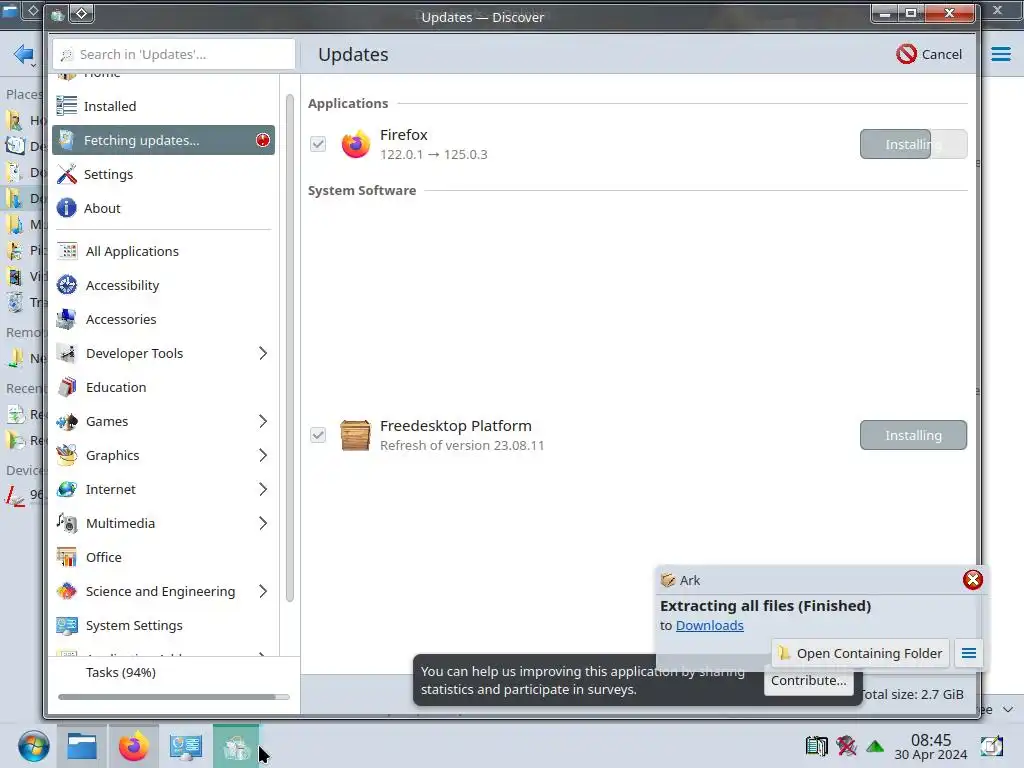Screen dimensions: 1024x768
Task: Open the clipboard tray icon
Action: pos(816,746)
